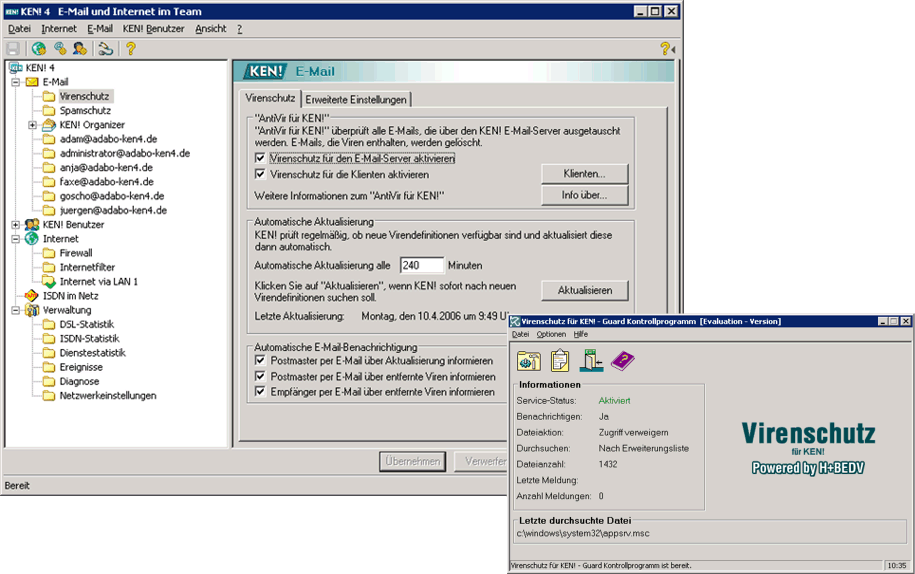Open the Datei menu in Guard window
The height and width of the screenshot is (574, 915).
521,334
